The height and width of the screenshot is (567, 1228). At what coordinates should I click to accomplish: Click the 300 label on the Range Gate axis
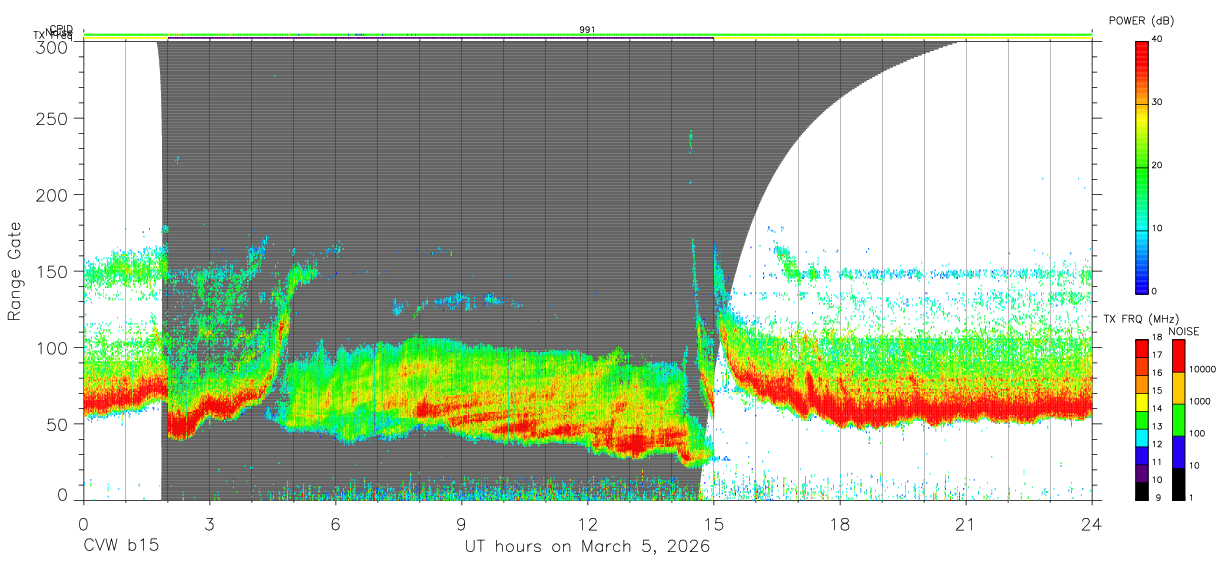(54, 46)
